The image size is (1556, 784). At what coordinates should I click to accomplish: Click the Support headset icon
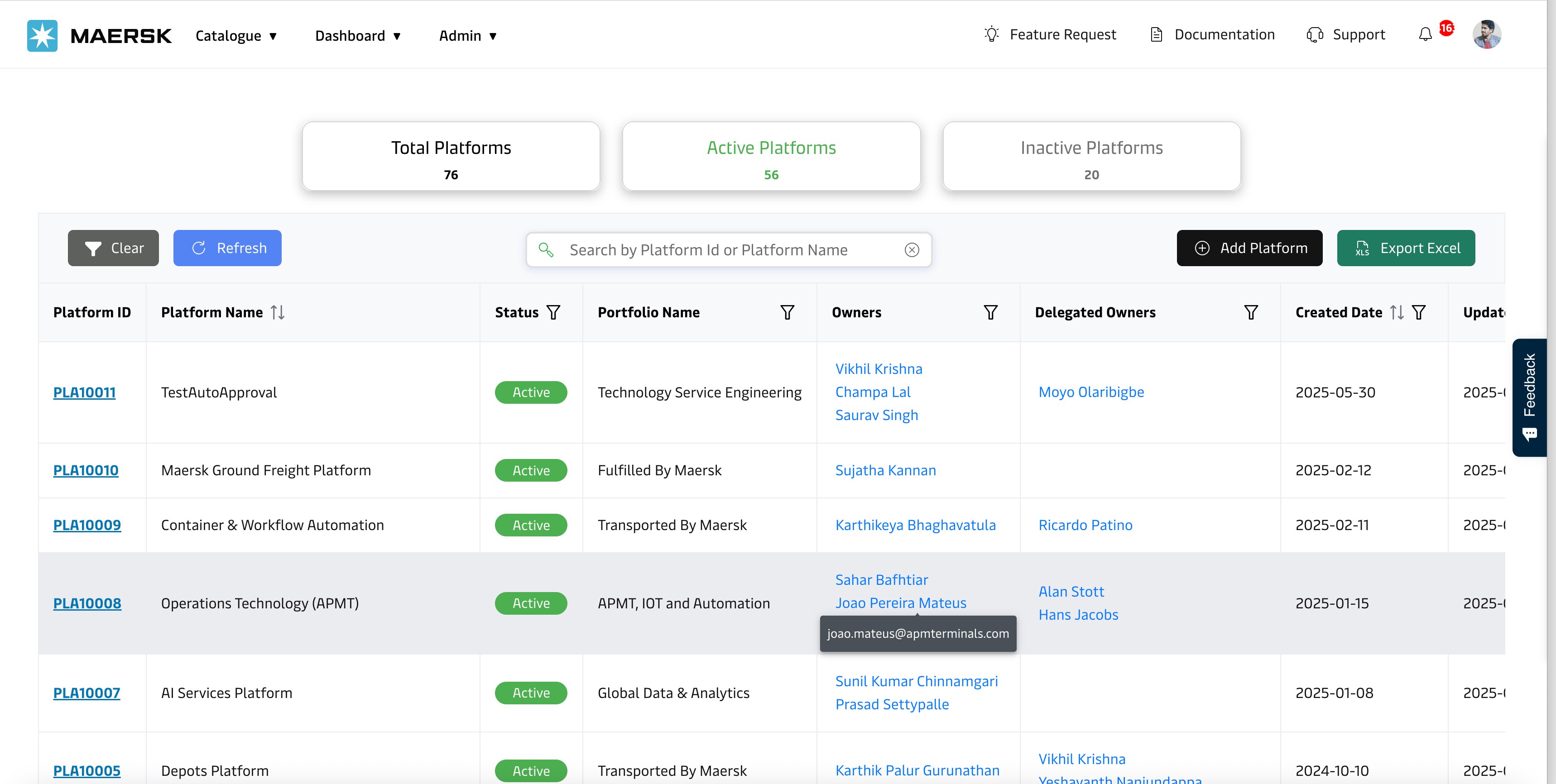(x=1315, y=34)
